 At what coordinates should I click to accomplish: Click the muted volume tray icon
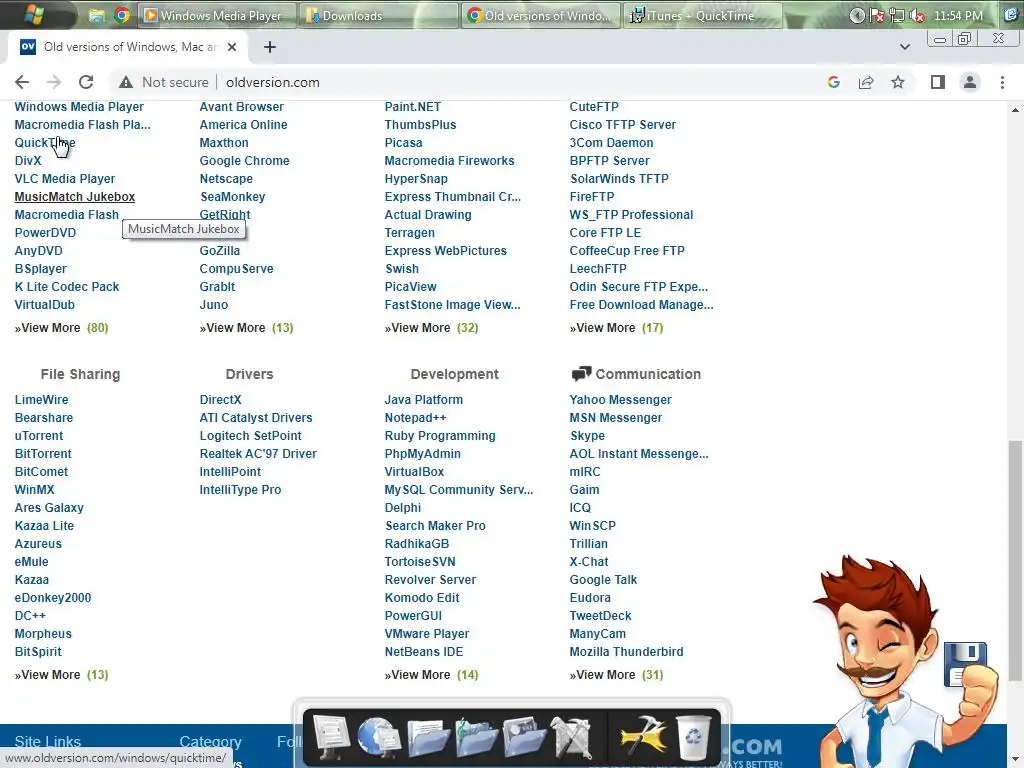point(918,16)
